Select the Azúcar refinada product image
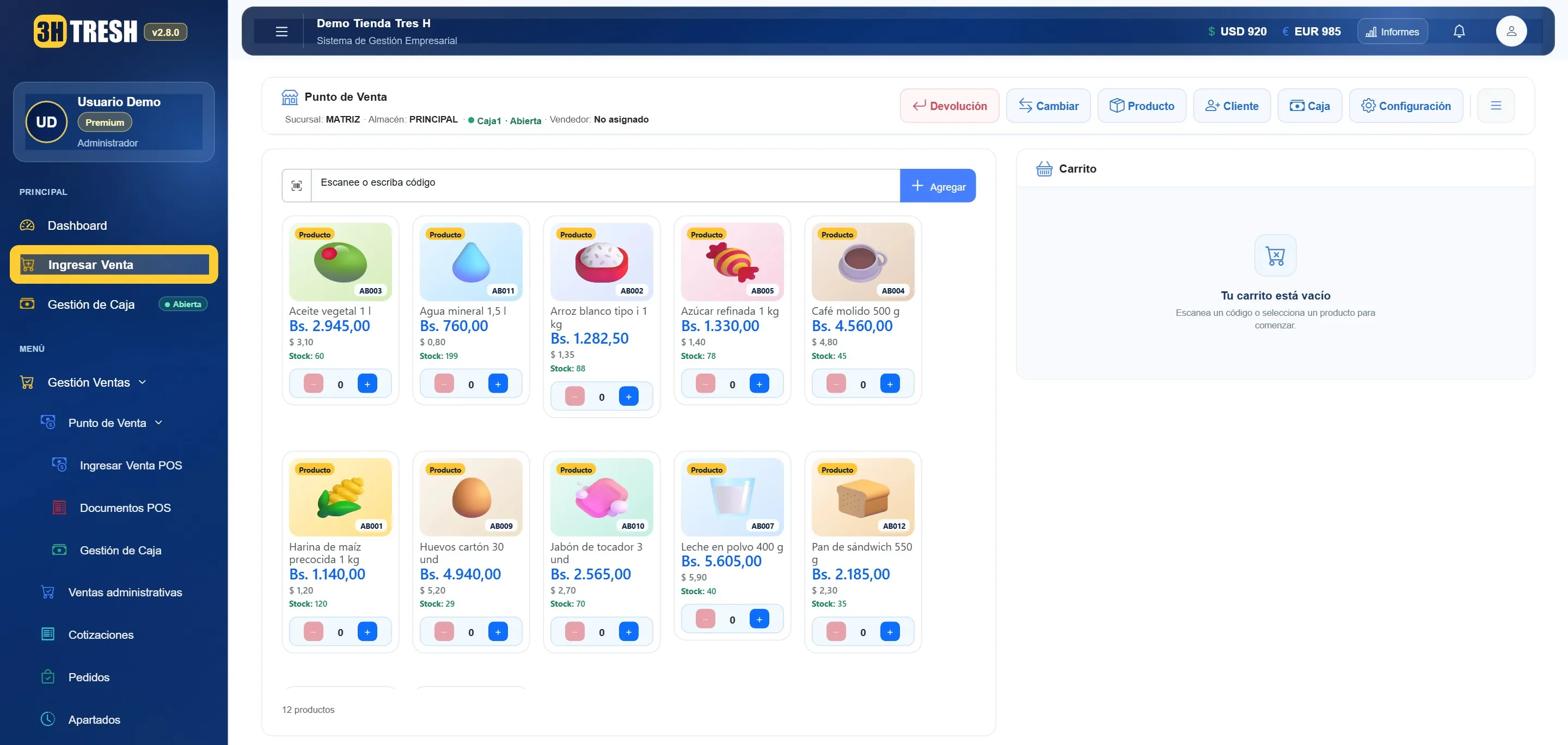The image size is (1568, 745). click(x=732, y=262)
